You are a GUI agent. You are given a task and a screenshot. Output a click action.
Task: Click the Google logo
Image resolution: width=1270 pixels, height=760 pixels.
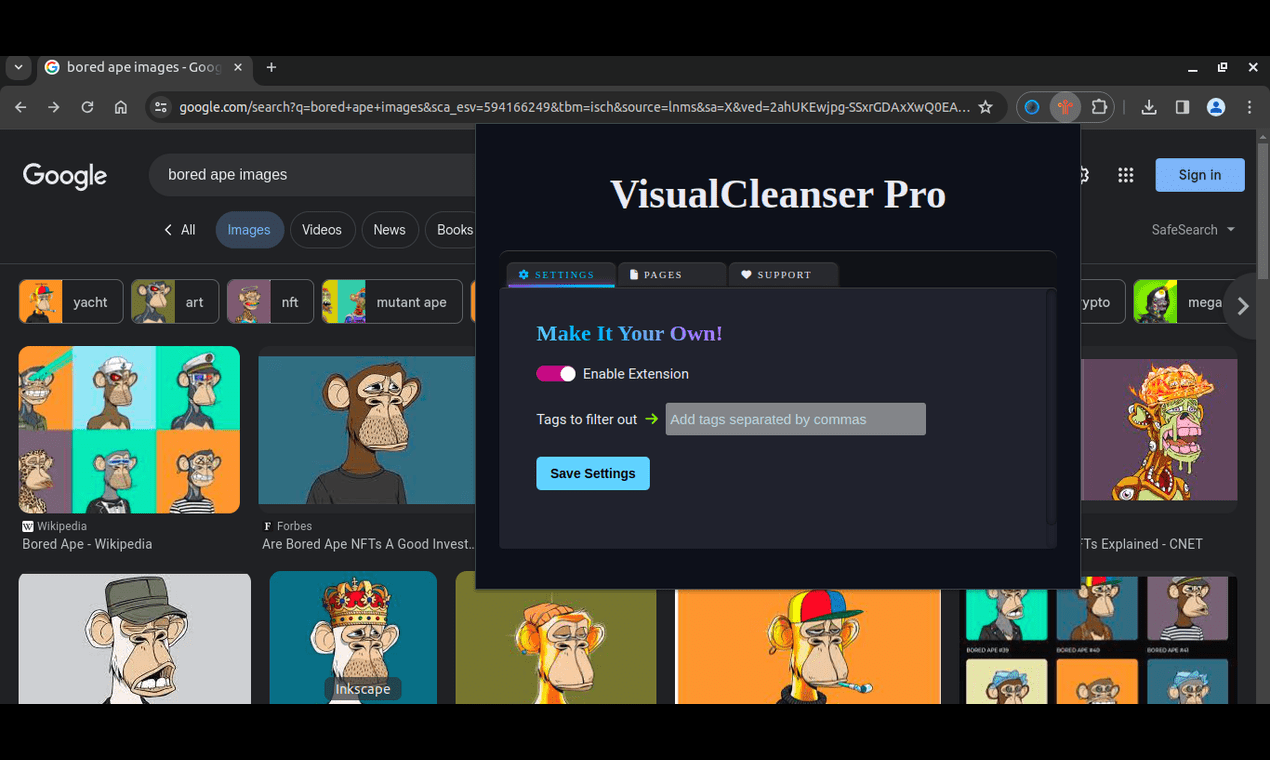65,175
